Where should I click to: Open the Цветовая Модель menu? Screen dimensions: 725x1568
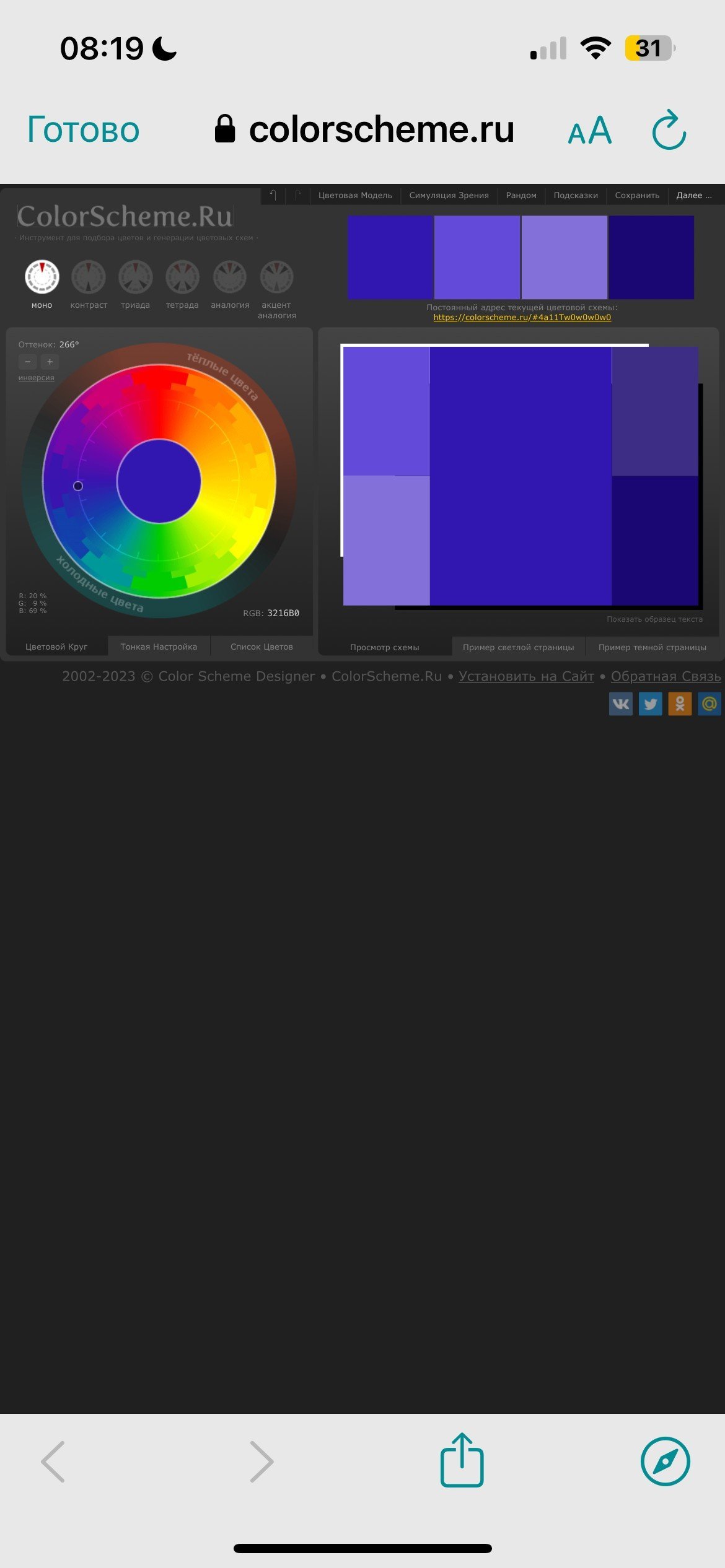click(355, 195)
